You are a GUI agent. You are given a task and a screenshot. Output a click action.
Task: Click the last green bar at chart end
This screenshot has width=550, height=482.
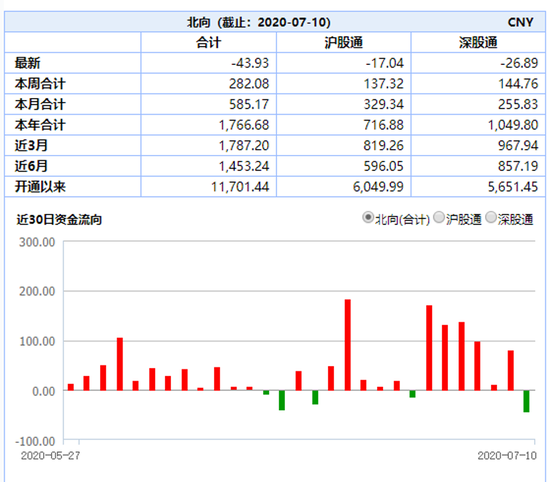tap(526, 401)
